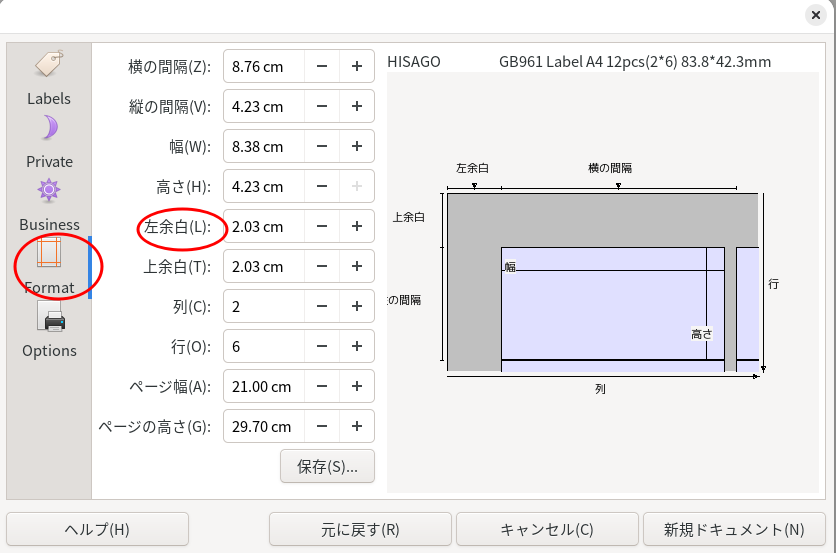Viewport: 836px width, 553px height.
Task: Increase width 幅(W) with plus button
Action: 357,146
